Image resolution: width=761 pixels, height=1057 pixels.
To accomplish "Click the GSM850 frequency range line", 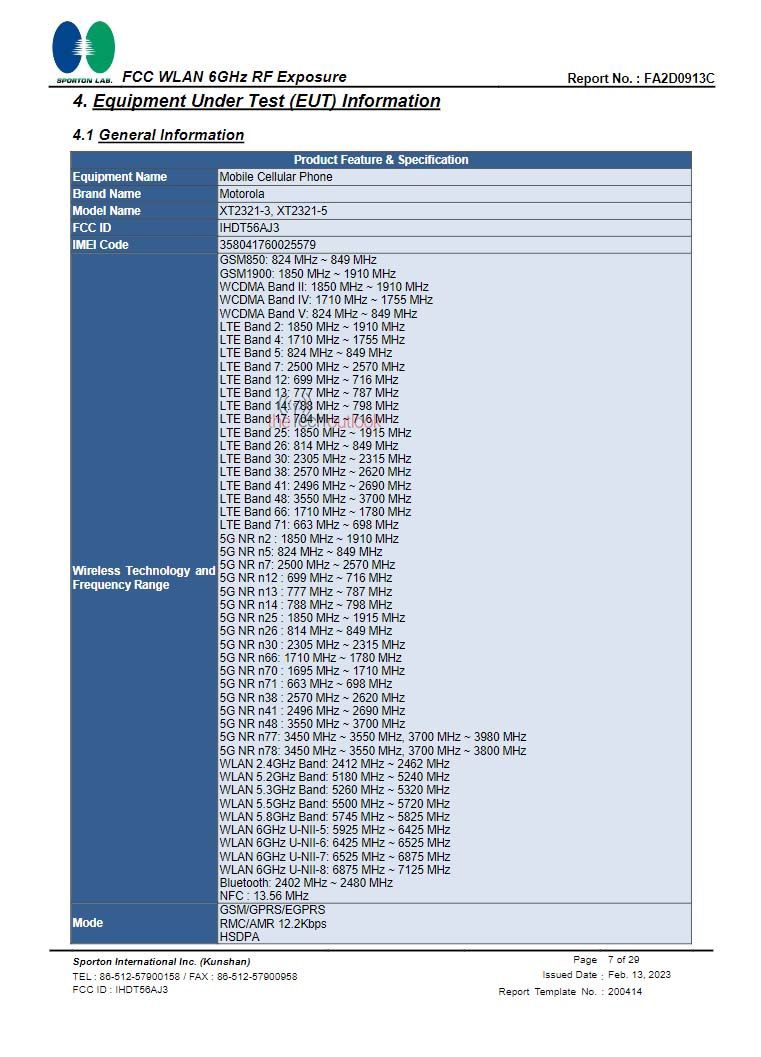I will (x=298, y=260).
